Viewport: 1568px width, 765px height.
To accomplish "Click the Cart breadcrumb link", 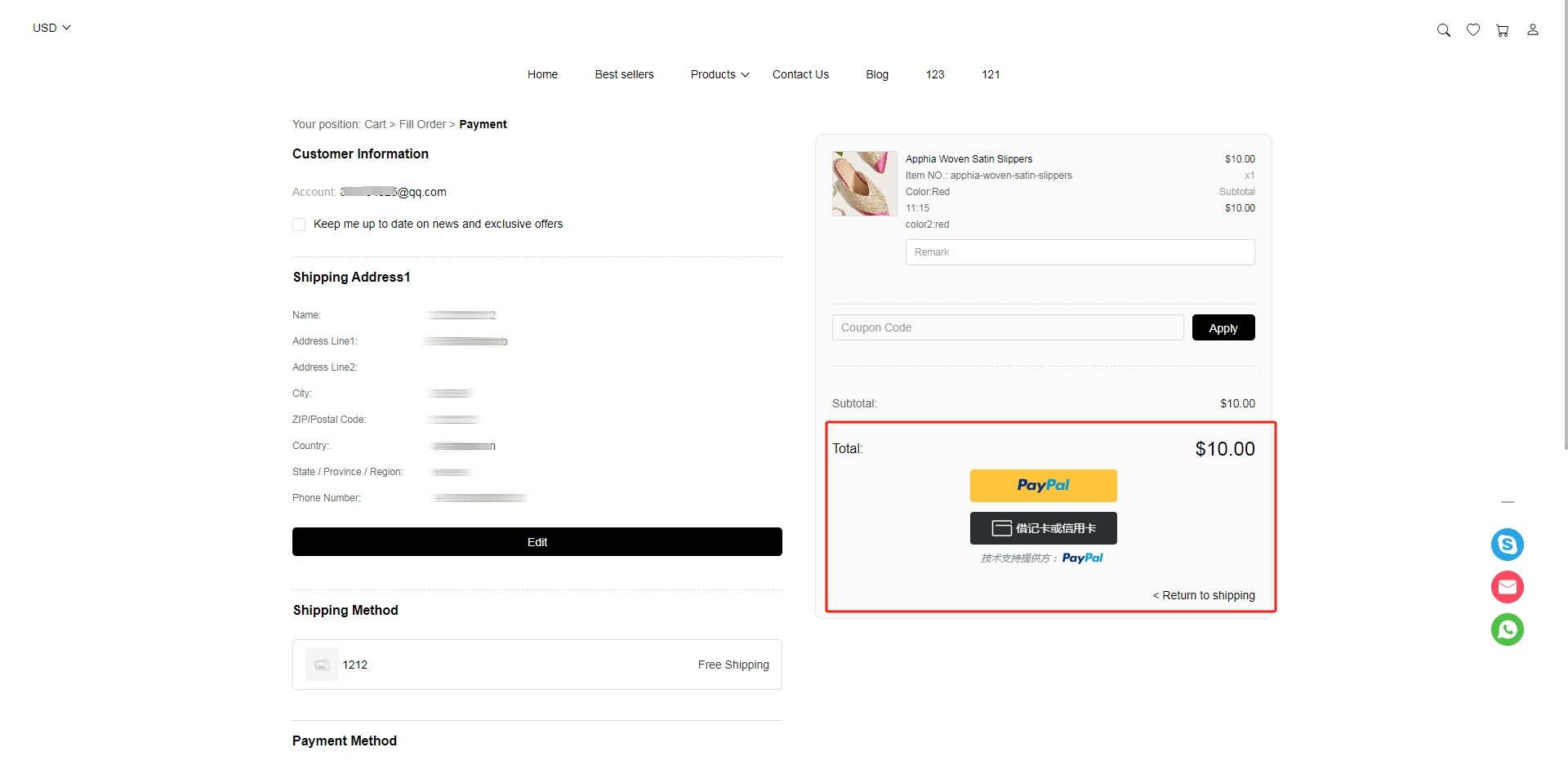I will click(x=375, y=124).
